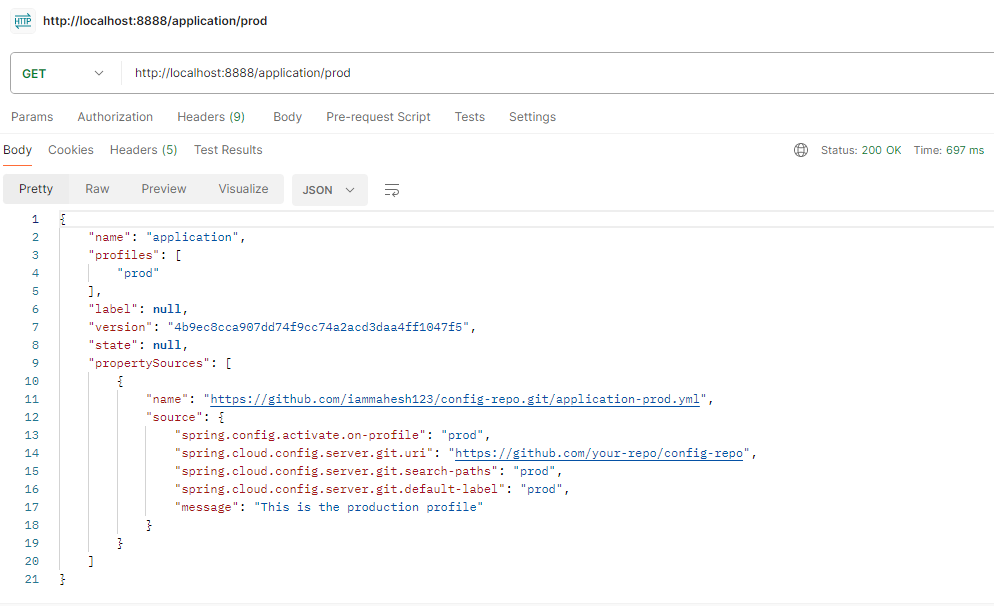Switch to the Settings tab
Screen dimensions: 994x606
pos(532,117)
